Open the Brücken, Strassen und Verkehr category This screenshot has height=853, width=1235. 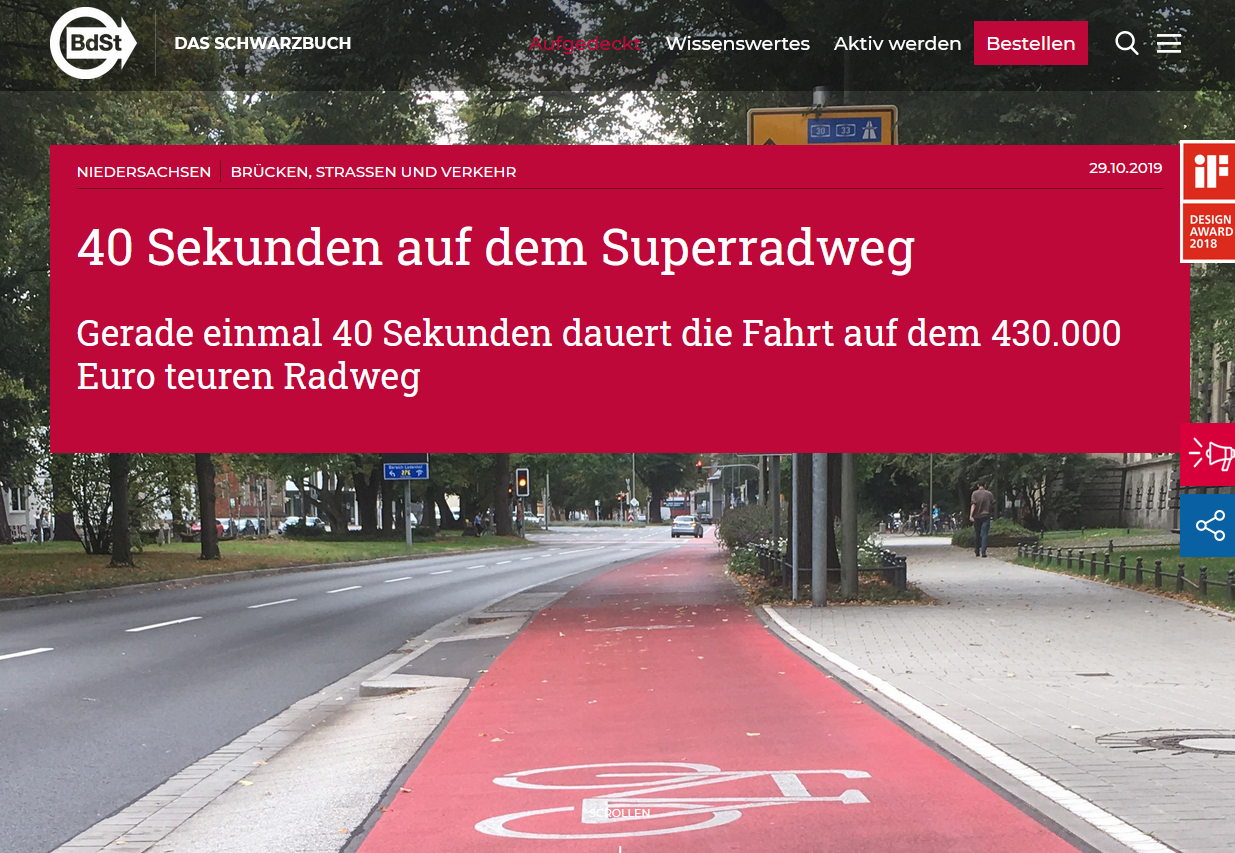pos(373,172)
